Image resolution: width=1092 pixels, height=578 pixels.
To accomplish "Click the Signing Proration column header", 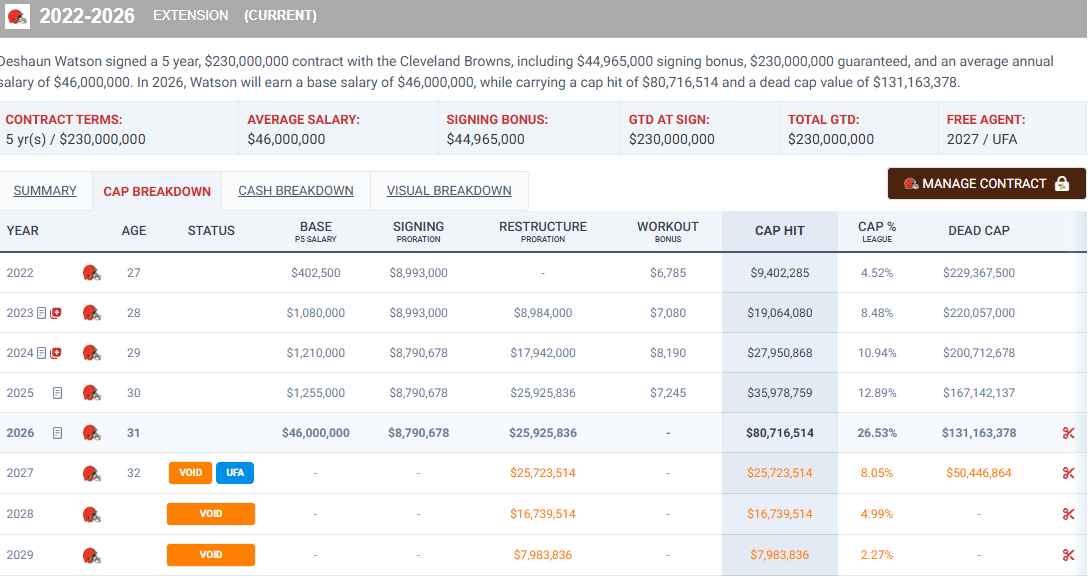I will coord(418,231).
